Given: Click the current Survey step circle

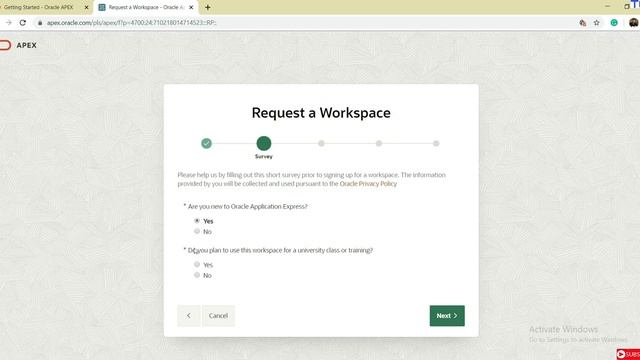Looking at the screenshot, I should pos(264,143).
